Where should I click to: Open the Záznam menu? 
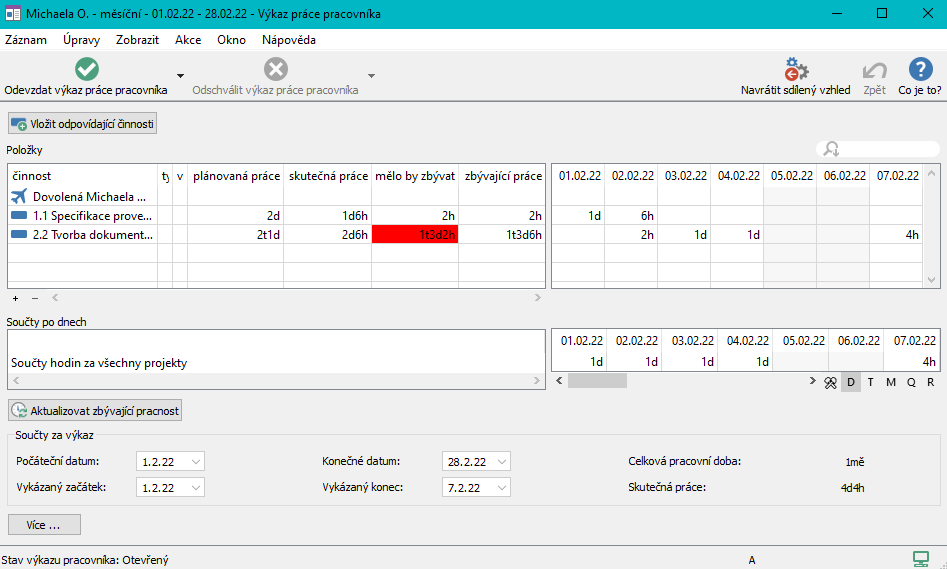point(25,40)
